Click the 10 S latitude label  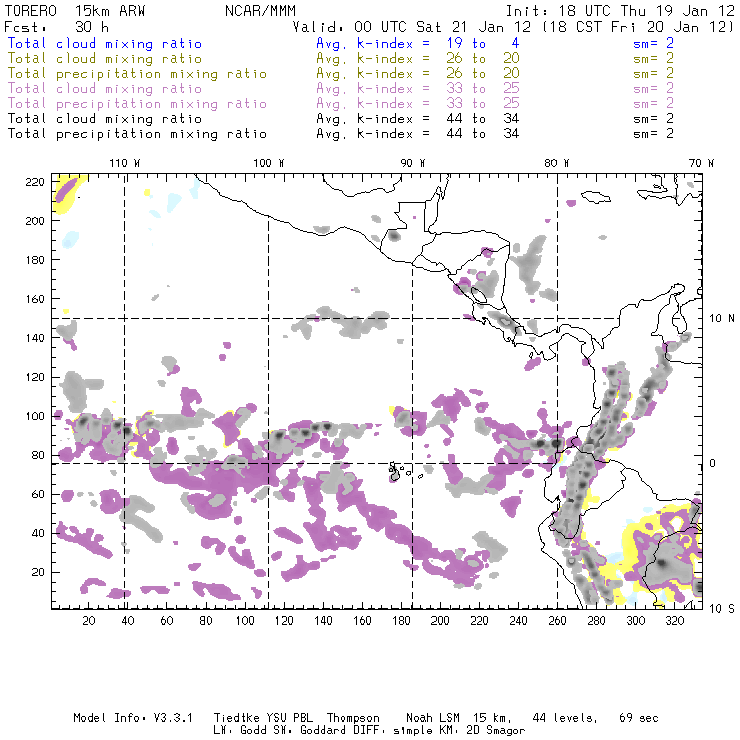[x=717, y=607]
